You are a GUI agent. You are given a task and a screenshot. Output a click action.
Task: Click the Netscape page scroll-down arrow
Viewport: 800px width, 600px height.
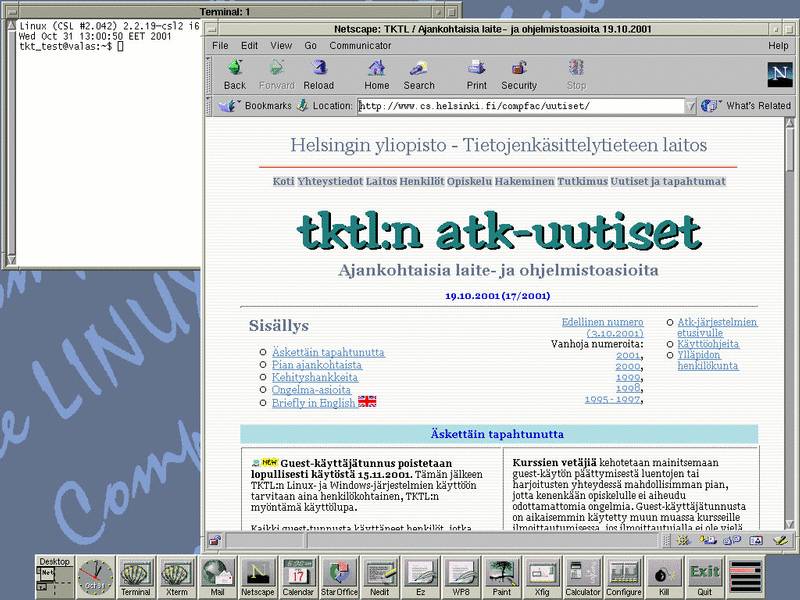[790, 524]
